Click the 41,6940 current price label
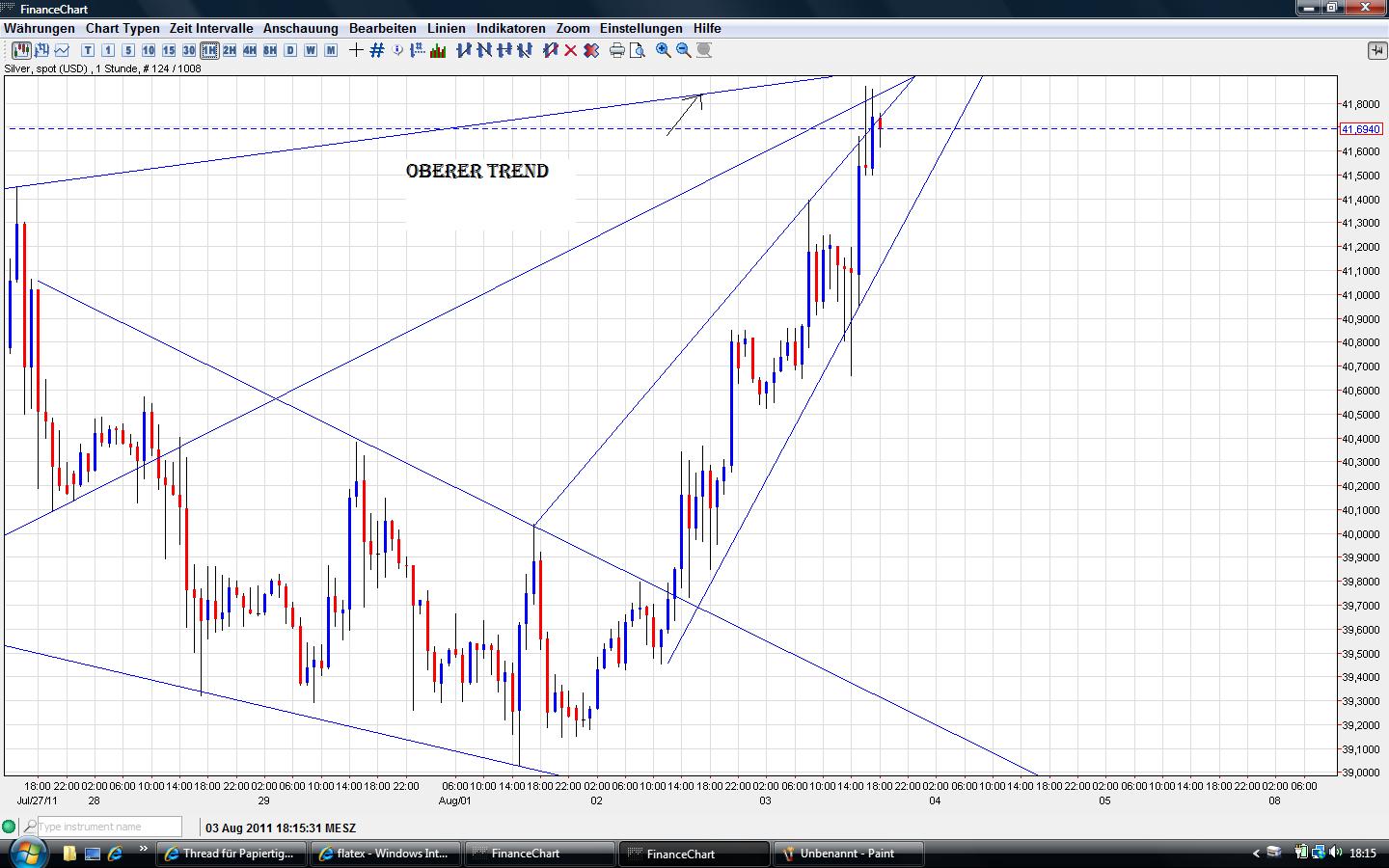This screenshot has width=1389, height=868. (x=1361, y=129)
